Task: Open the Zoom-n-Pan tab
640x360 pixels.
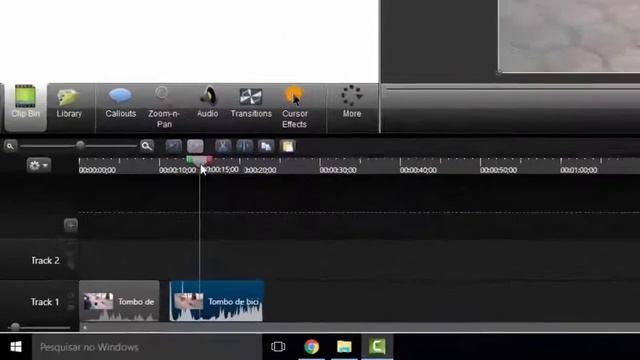Action: click(x=164, y=108)
